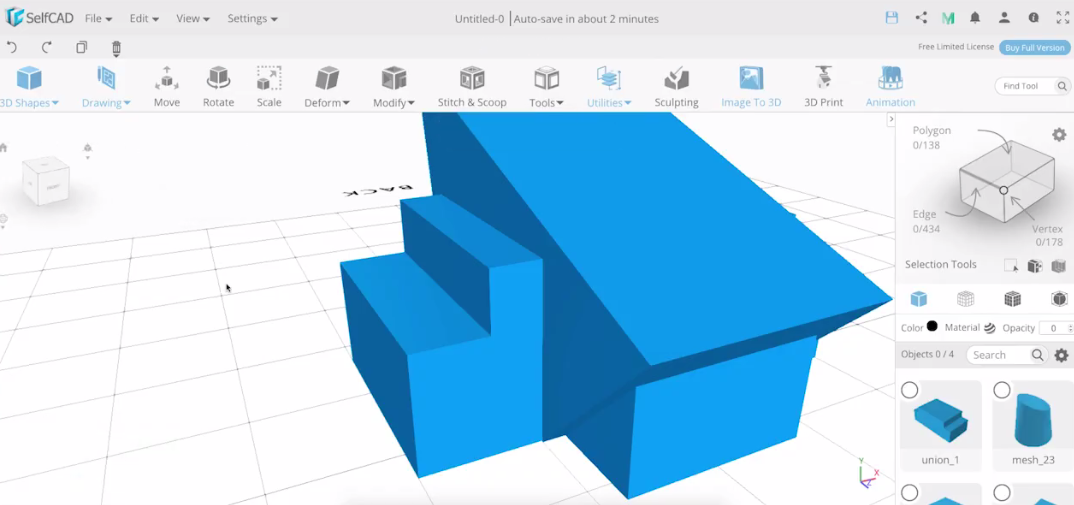The image size is (1074, 505).
Task: Click Free Limited License text
Action: [956, 47]
